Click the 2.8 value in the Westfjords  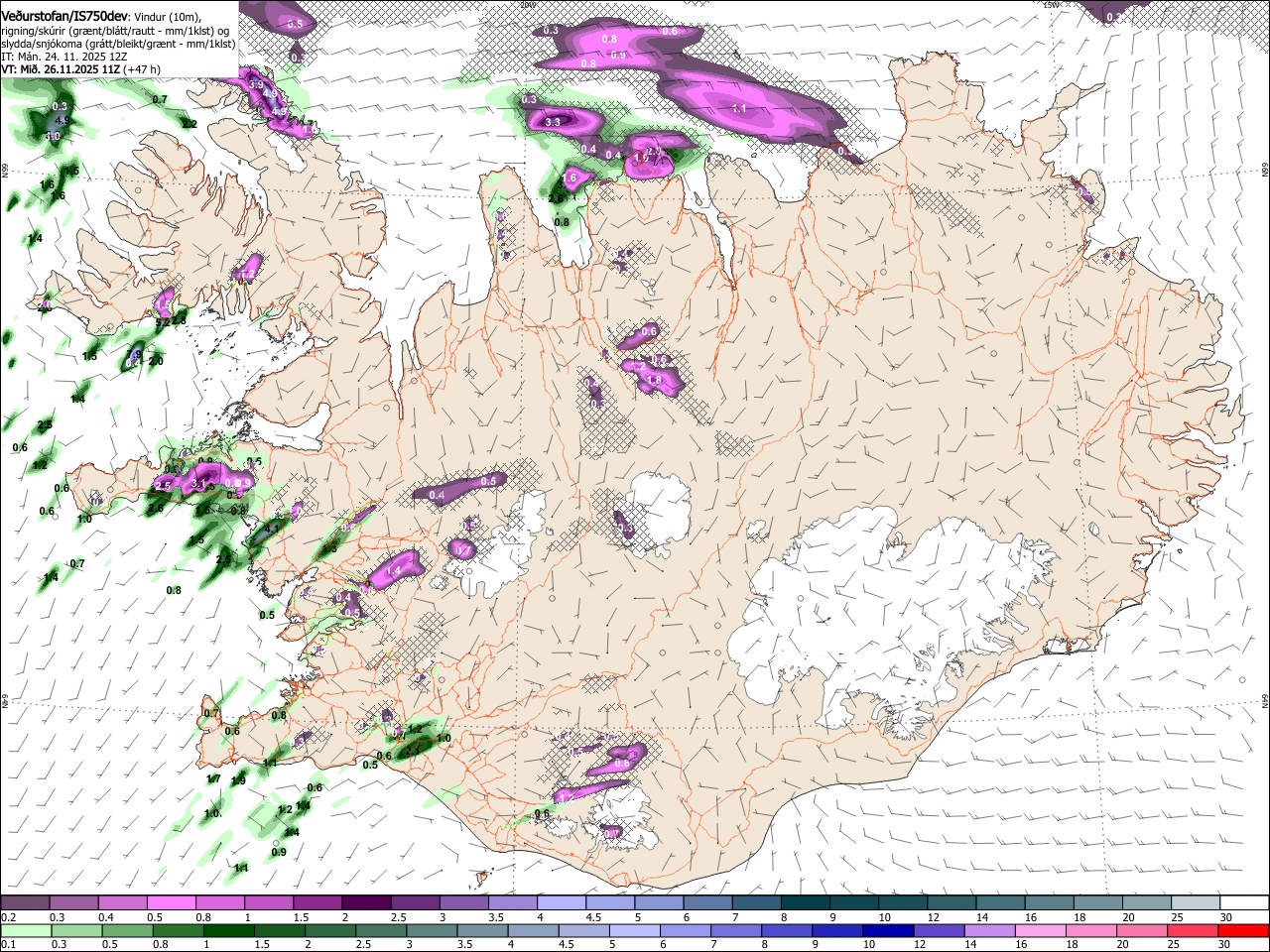(180, 320)
